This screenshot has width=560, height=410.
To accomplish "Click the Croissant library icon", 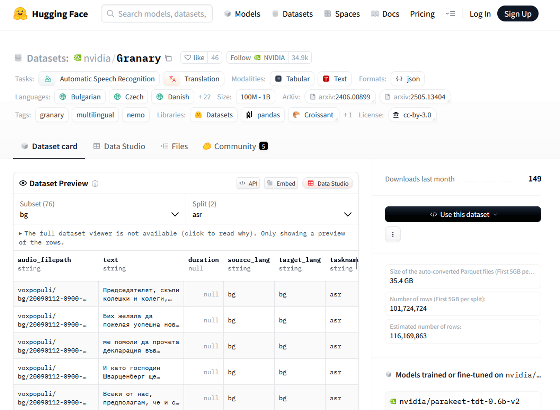I will [x=296, y=115].
